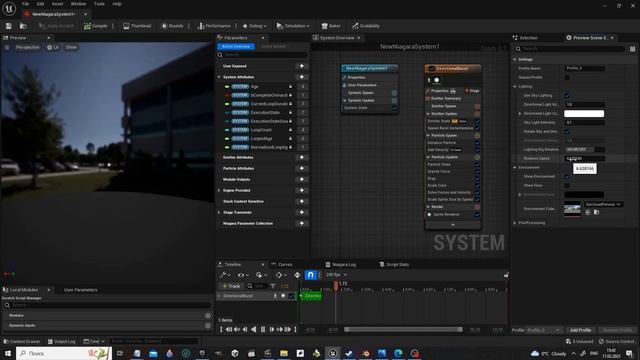
Task: Open the Window menu
Action: 78,4
